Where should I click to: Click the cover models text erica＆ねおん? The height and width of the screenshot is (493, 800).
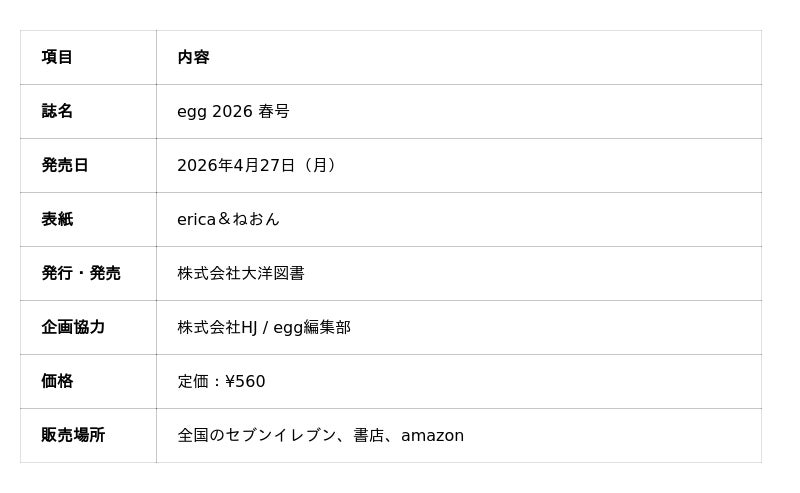coord(228,219)
